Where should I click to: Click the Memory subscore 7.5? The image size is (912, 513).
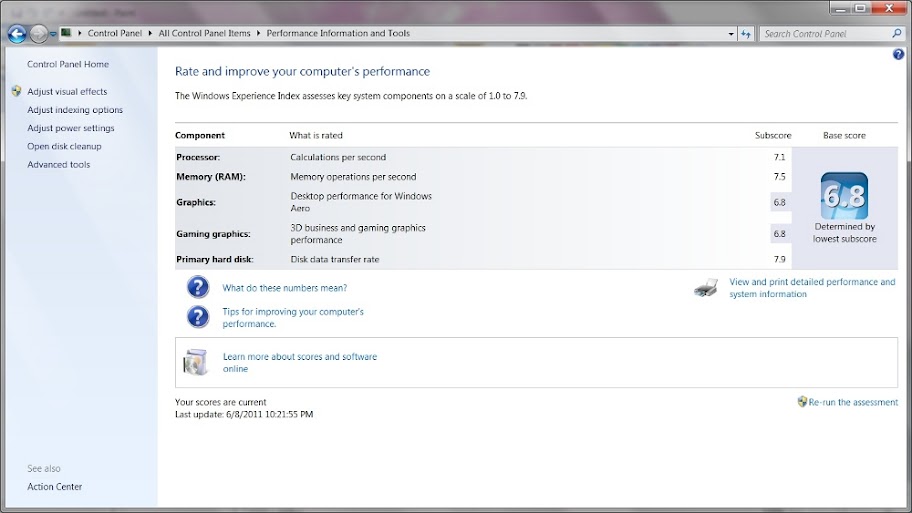click(779, 177)
